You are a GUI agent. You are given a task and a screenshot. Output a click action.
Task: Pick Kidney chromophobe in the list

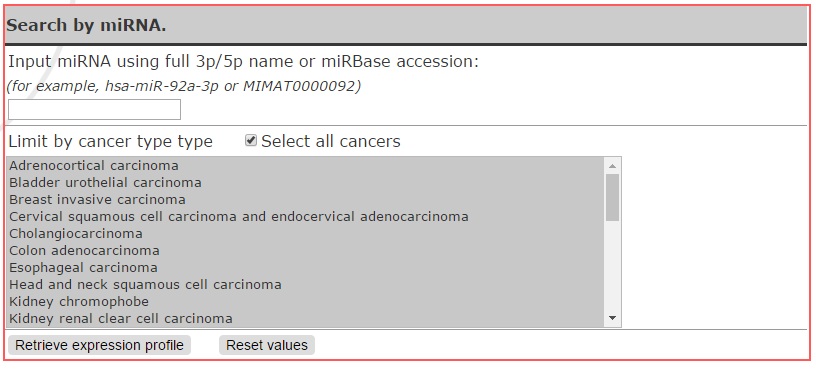click(305, 302)
